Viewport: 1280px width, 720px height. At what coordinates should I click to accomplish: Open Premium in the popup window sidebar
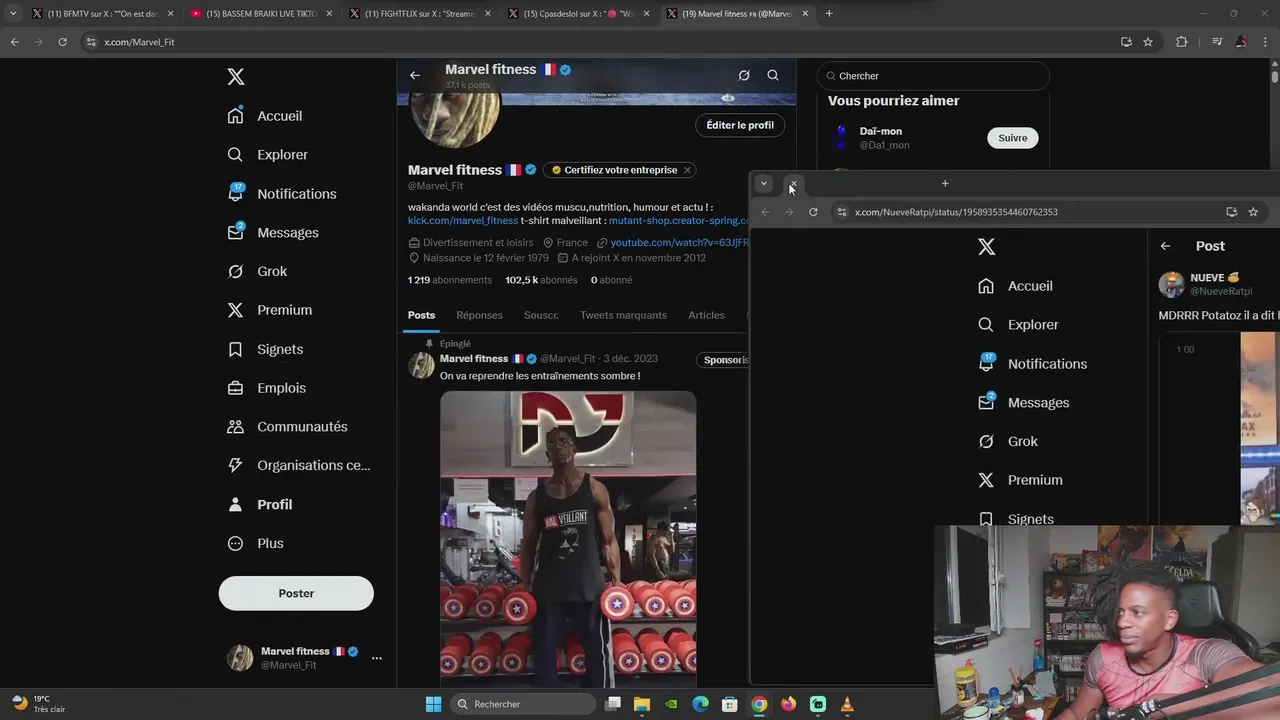point(1021,481)
